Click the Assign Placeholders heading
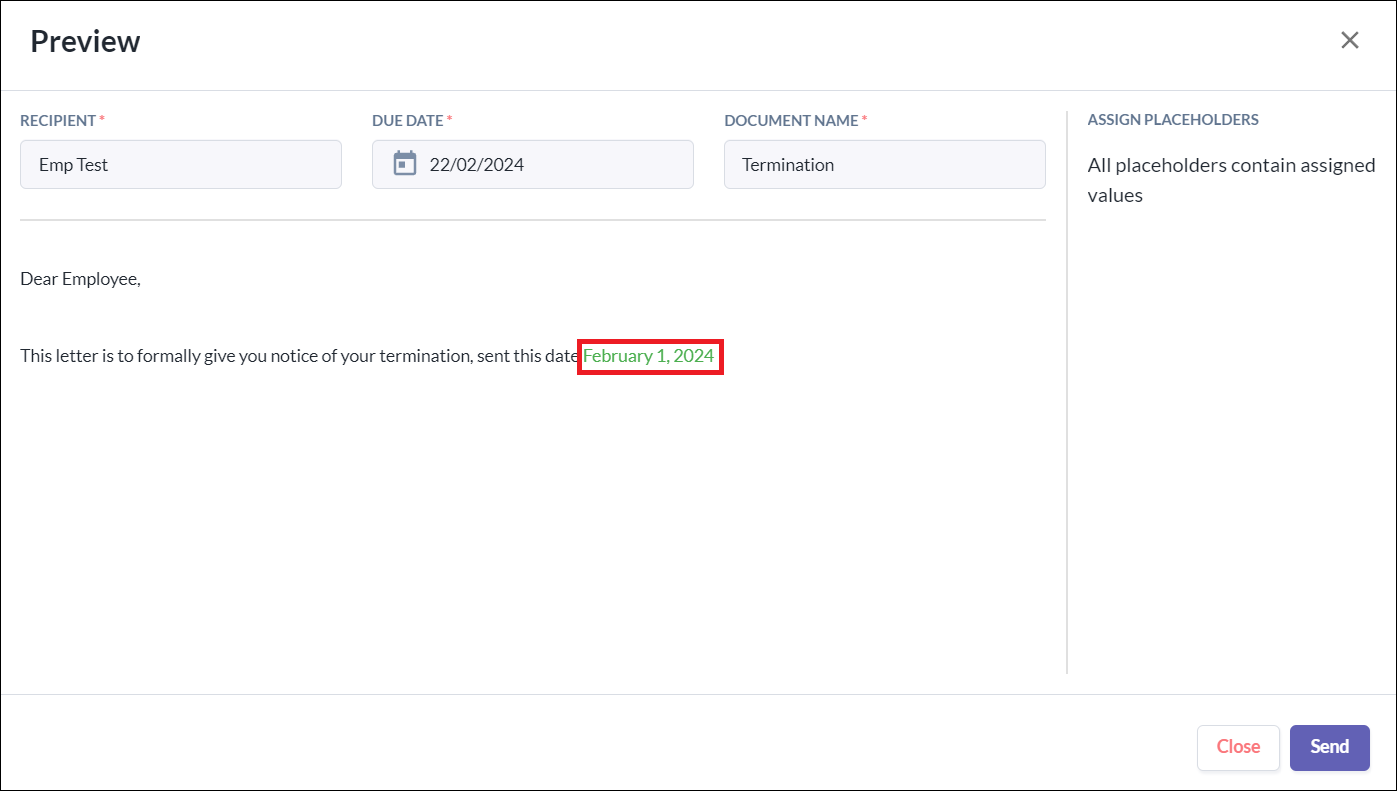Viewport: 1397px width, 792px height. pyautogui.click(x=1173, y=120)
